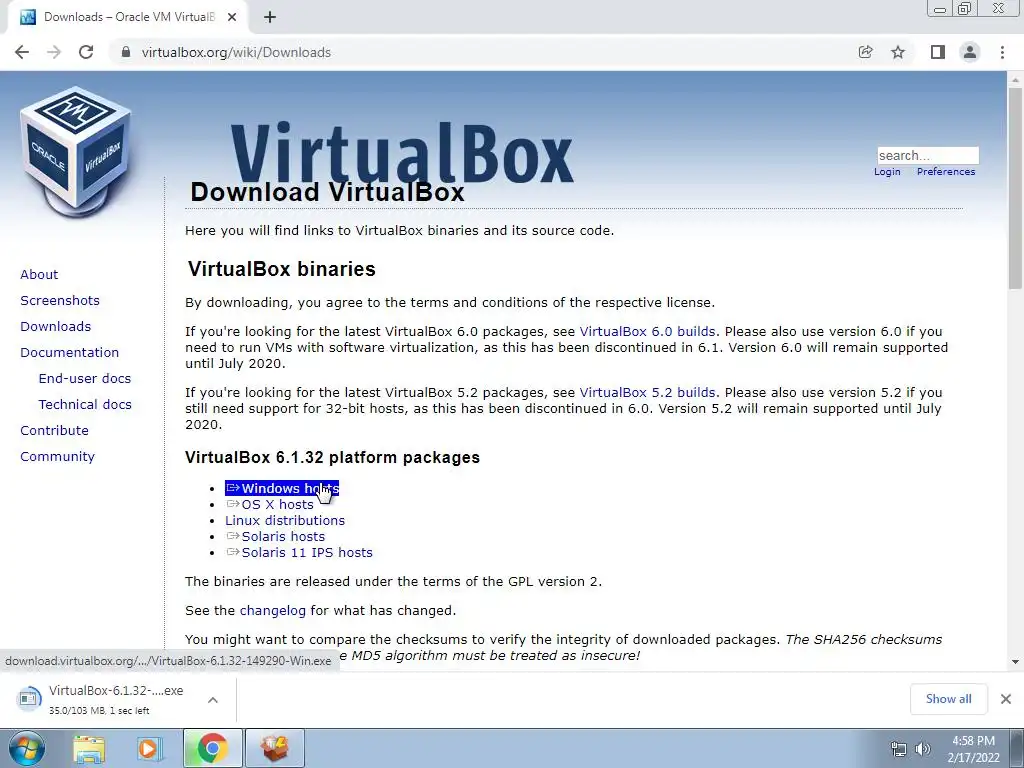Viewport: 1024px width, 768px height.
Task: Click the padlock site info icon
Action: pos(126,52)
